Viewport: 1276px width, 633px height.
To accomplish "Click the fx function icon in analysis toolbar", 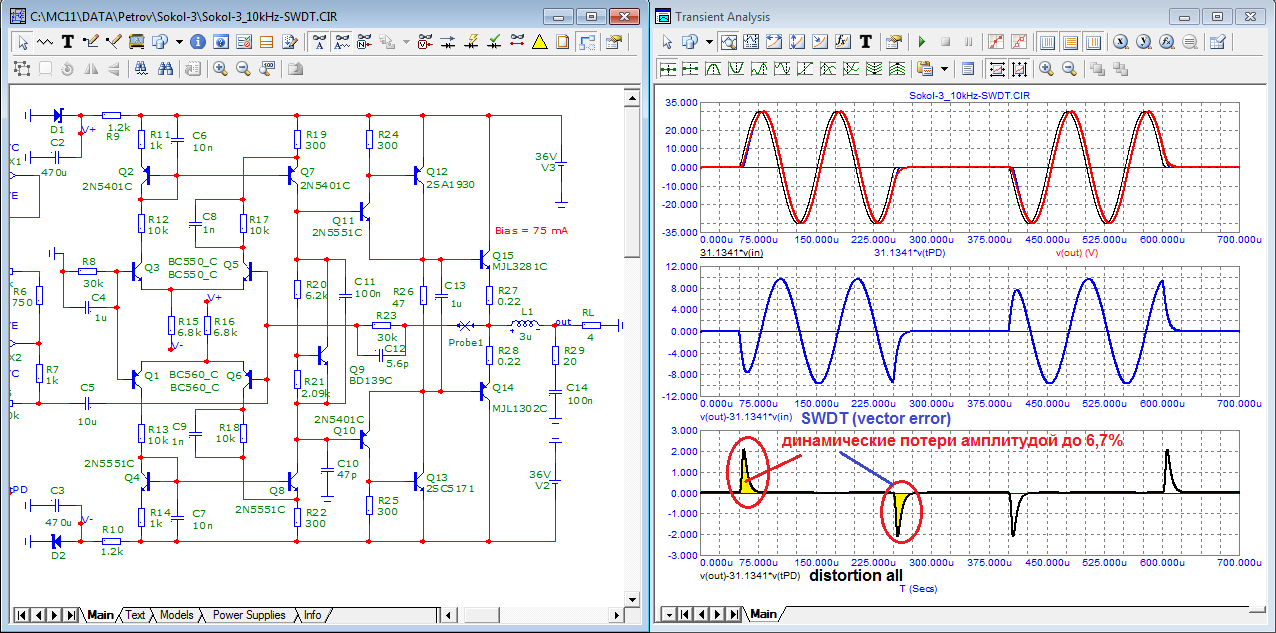I will pos(841,42).
